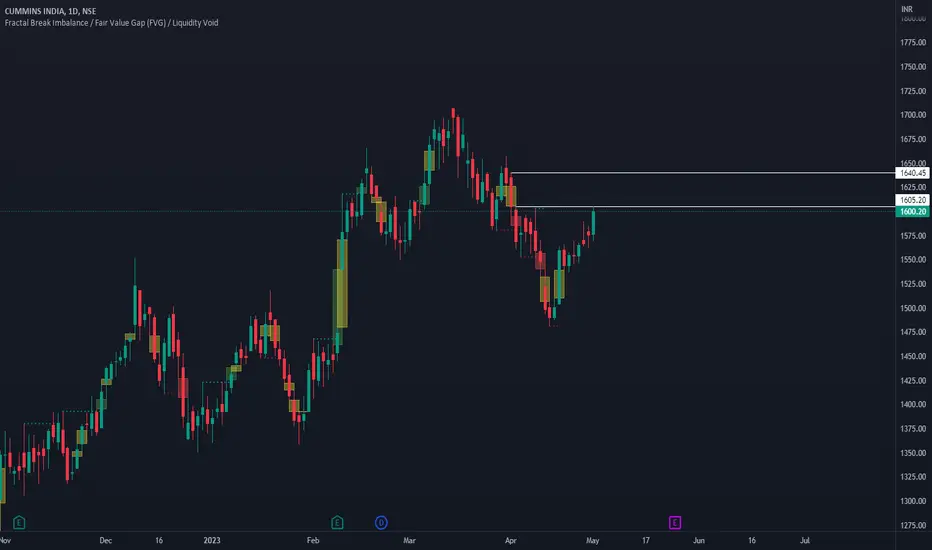Click the Jul label on the time axis
Viewport: 932px width, 550px height.
click(805, 540)
